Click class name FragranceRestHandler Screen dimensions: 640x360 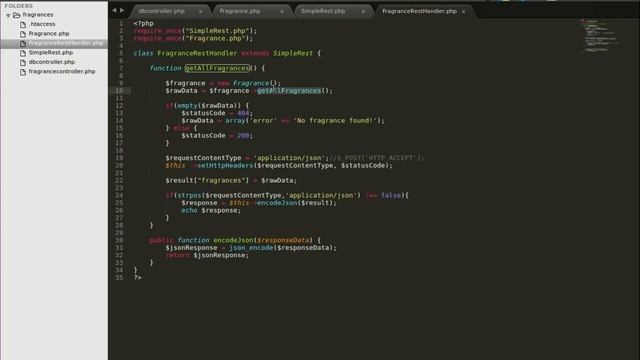coord(197,53)
